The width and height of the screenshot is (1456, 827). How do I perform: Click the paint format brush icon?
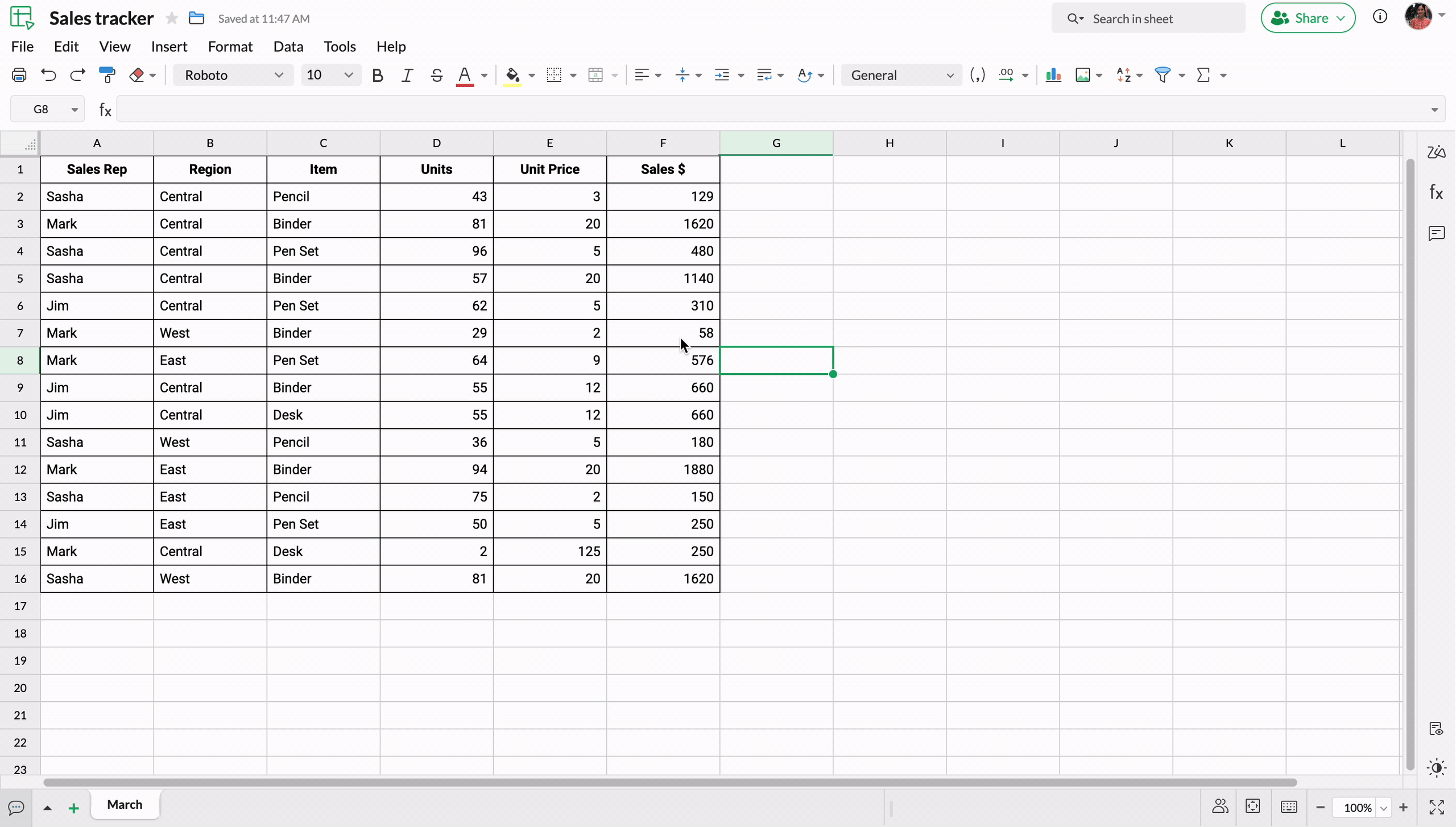point(107,75)
